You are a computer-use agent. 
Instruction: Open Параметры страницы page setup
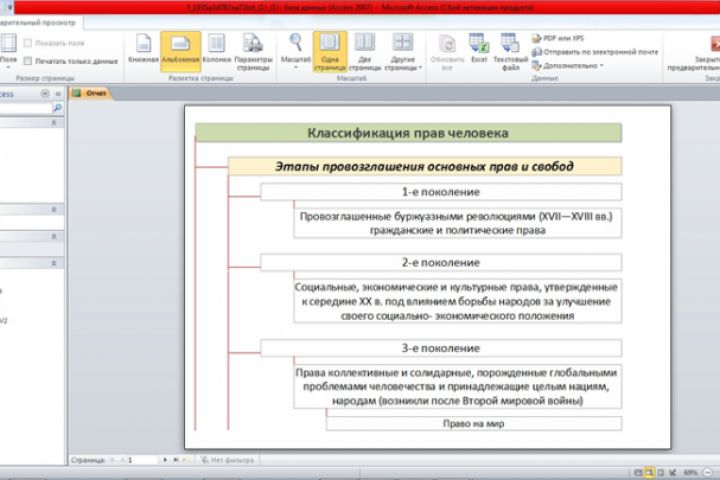[253, 52]
